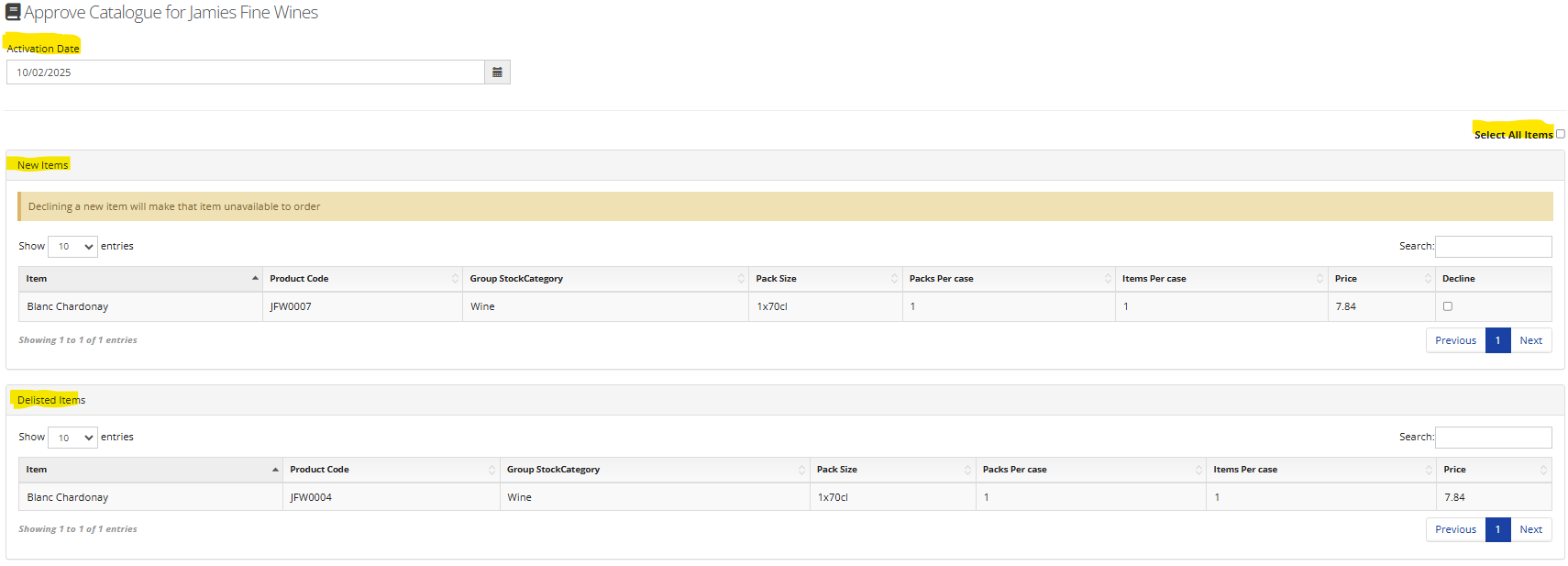Click Previous in Delisted Items pagination
Viewport: 1568px width, 566px height.
(1455, 529)
